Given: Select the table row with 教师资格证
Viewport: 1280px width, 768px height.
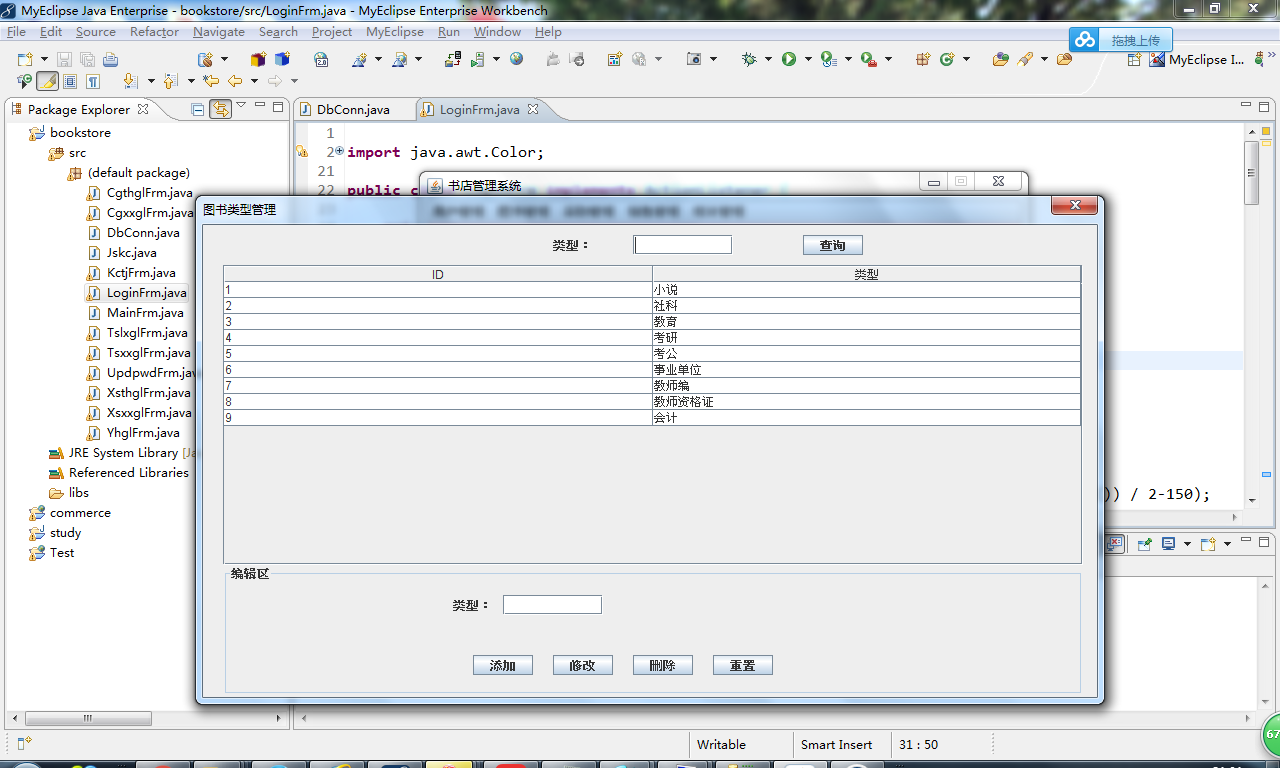Looking at the screenshot, I should [x=652, y=402].
